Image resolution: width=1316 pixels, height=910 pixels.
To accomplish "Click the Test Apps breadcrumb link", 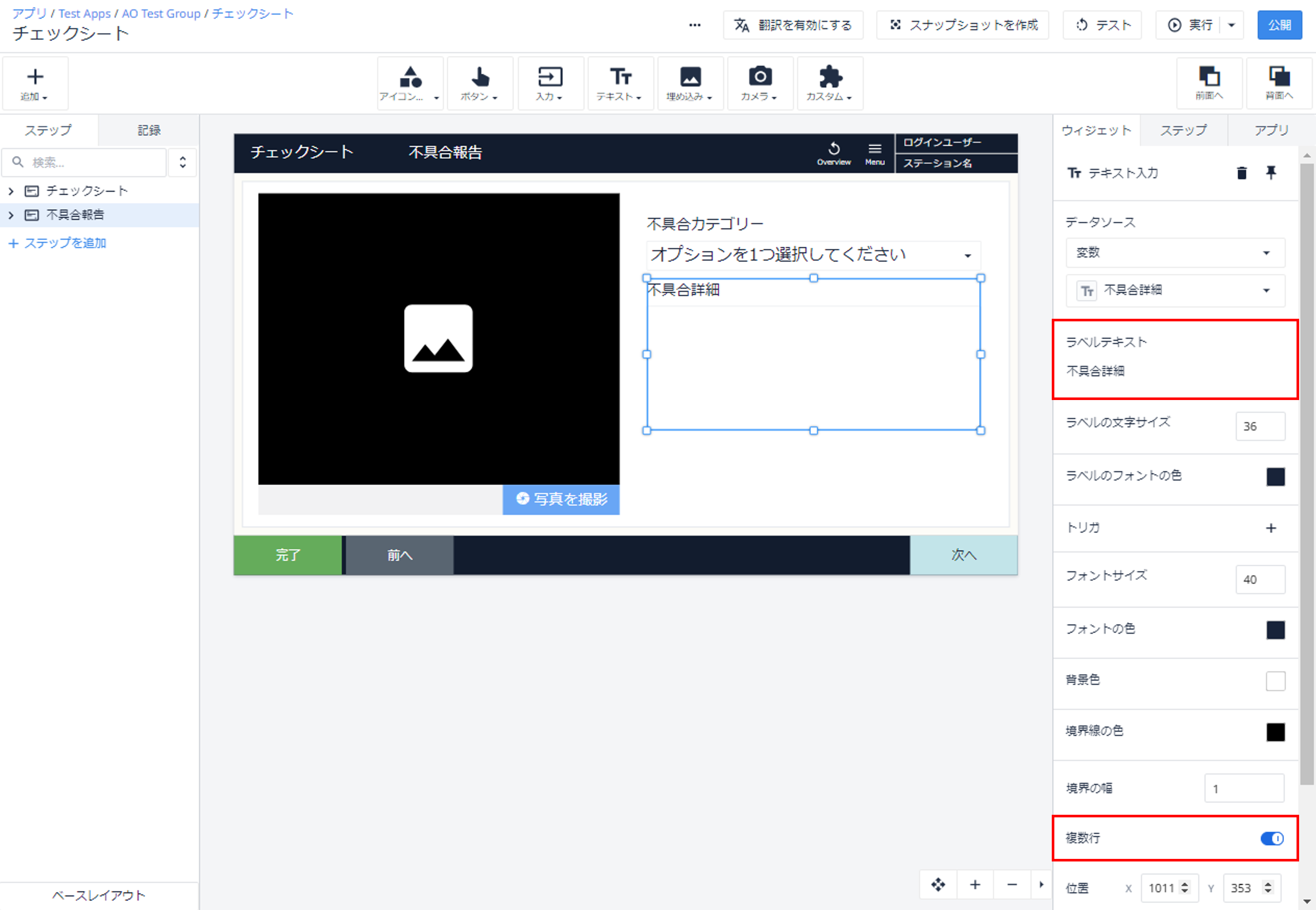I will click(x=85, y=14).
